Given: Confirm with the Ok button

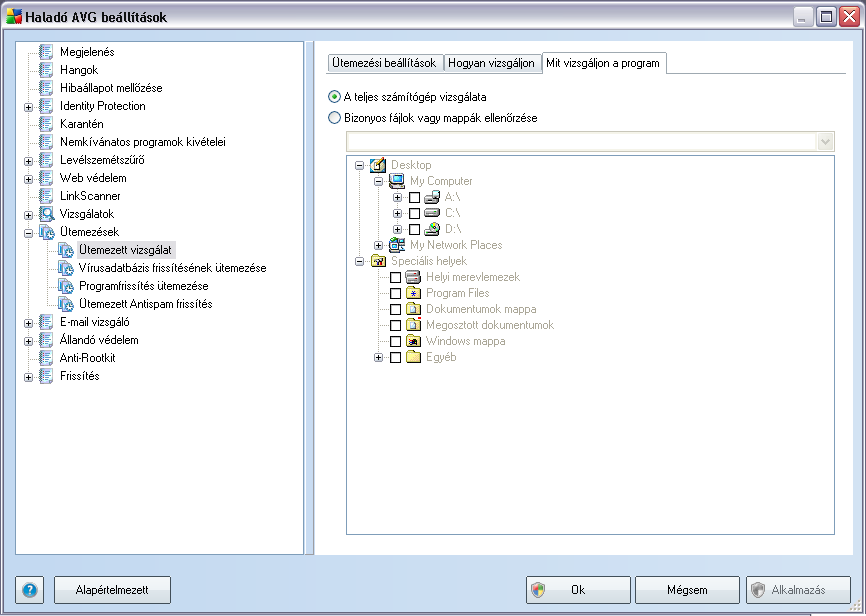Looking at the screenshot, I should 578,590.
